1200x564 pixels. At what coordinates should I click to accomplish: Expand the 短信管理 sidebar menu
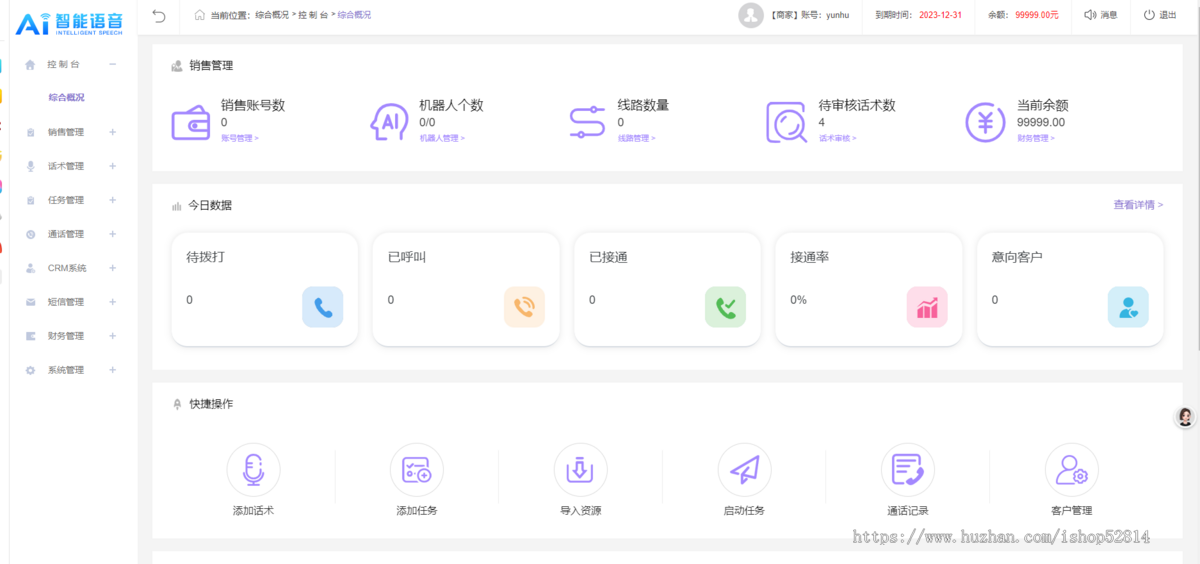pos(112,302)
